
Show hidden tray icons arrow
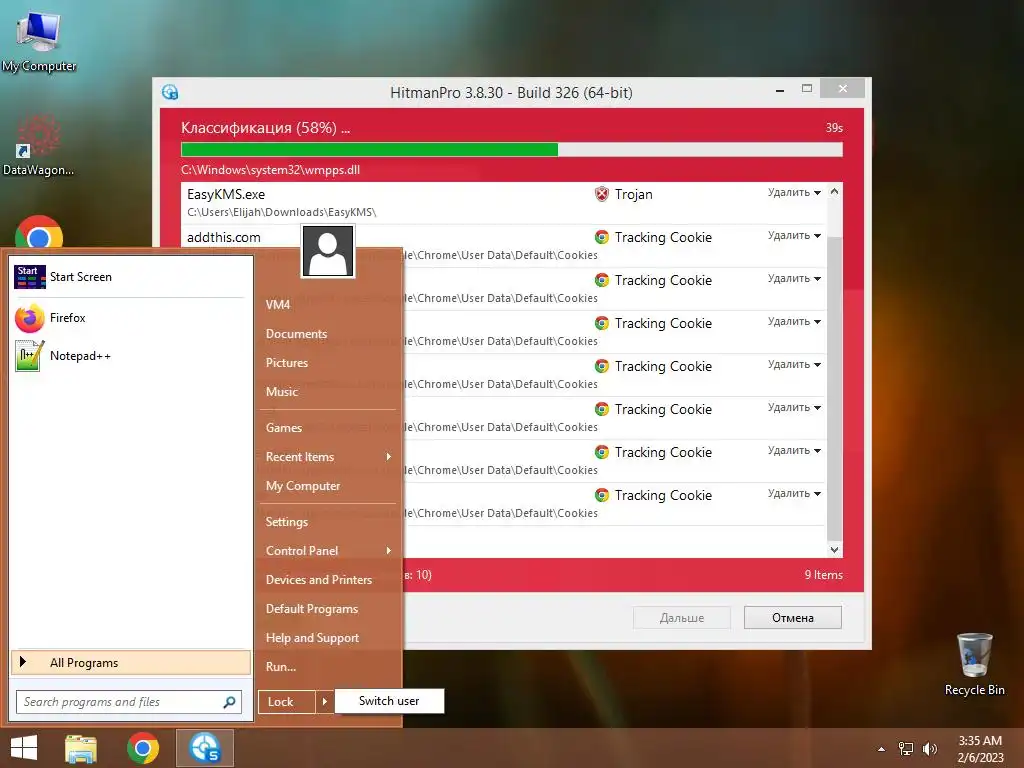click(x=881, y=749)
